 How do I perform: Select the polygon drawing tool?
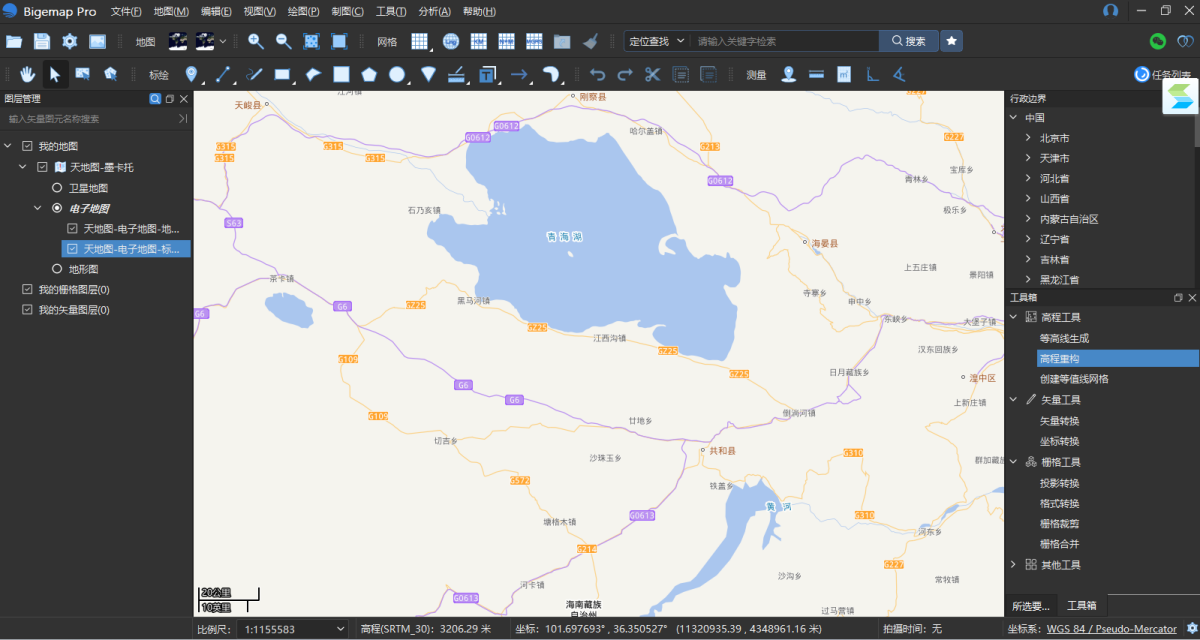(x=369, y=74)
